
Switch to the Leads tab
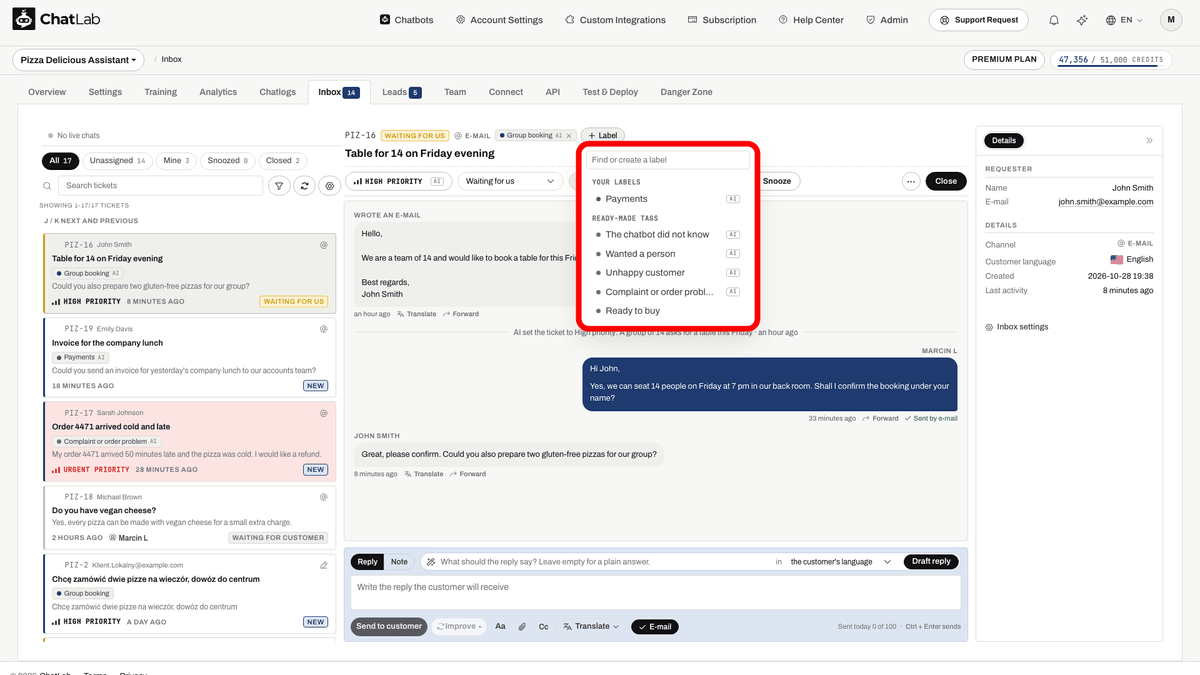tap(401, 92)
